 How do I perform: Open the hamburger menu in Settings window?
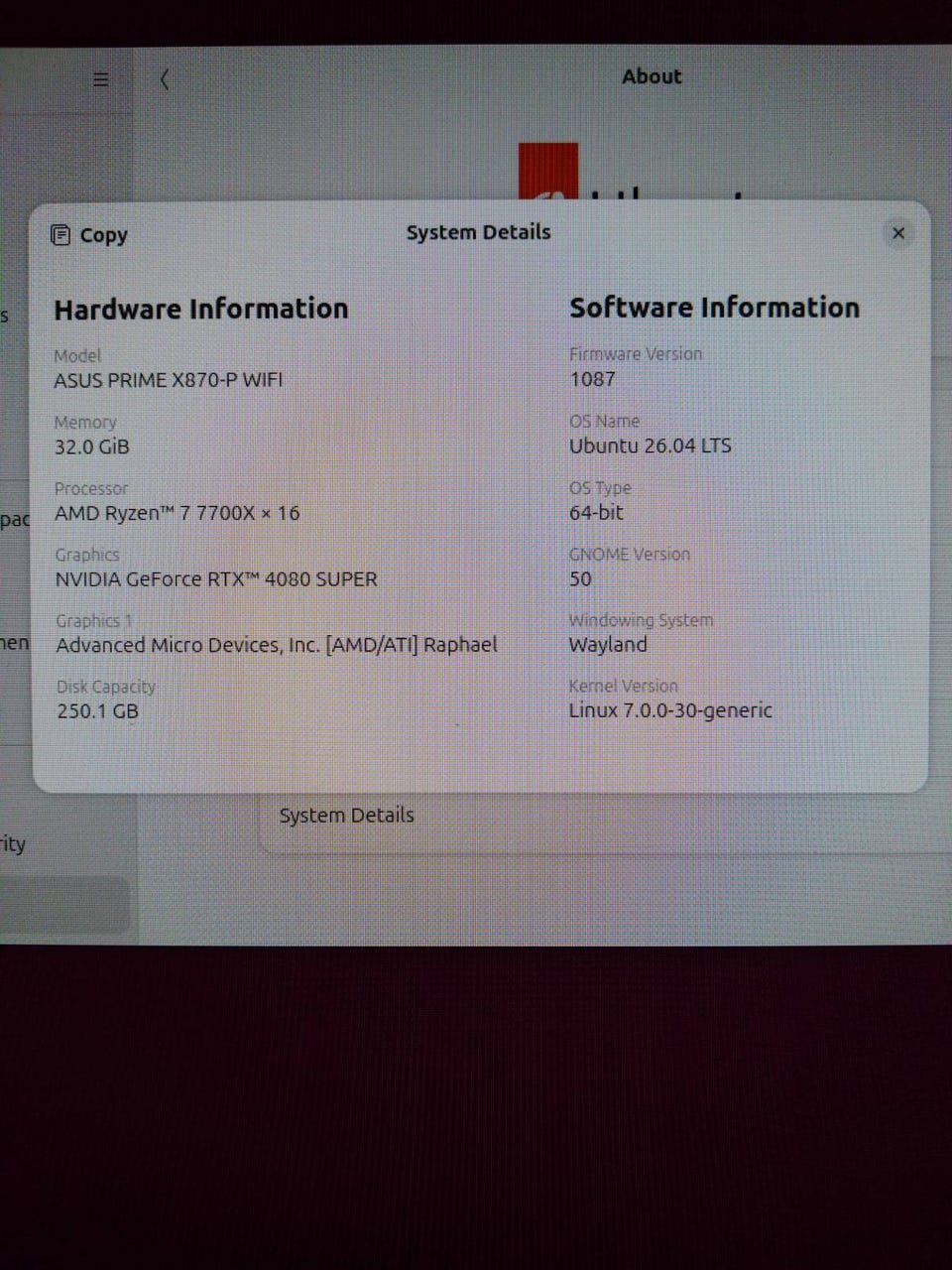(100, 79)
